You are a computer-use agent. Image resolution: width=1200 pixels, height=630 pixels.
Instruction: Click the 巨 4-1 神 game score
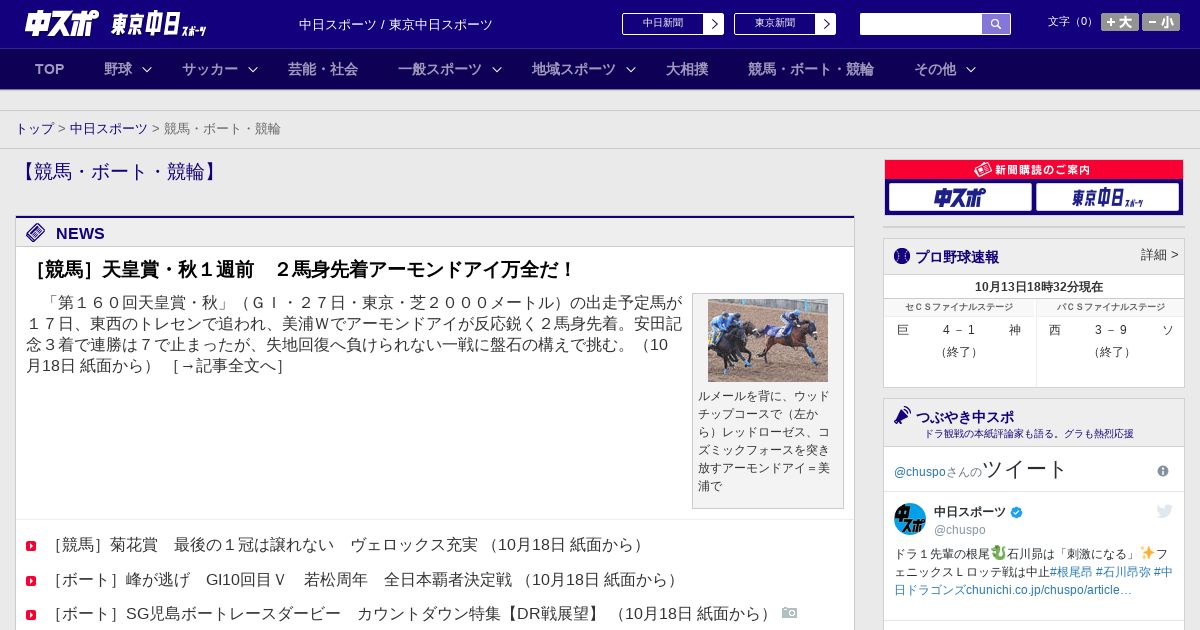[959, 330]
